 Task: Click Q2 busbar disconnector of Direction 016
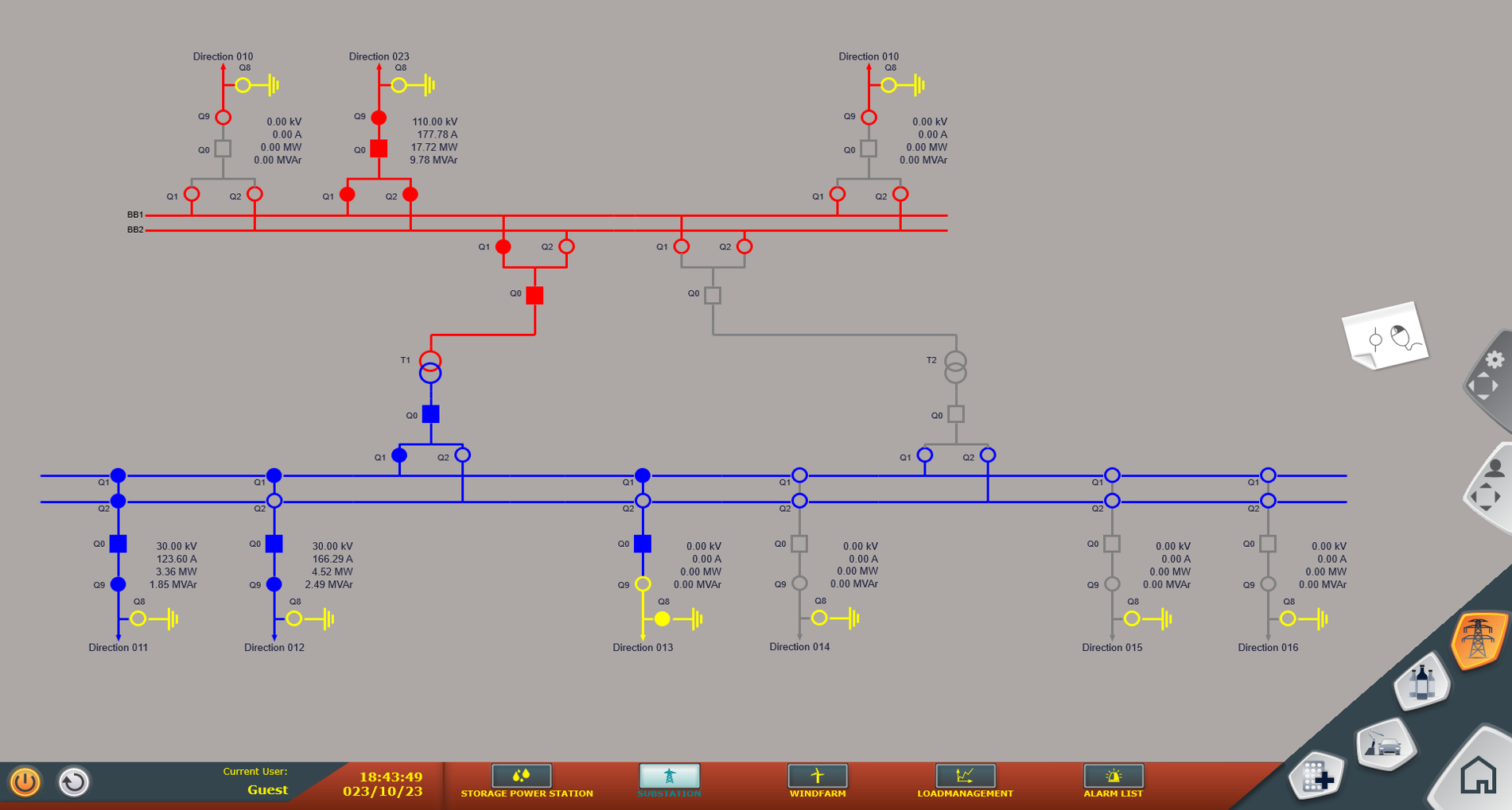click(x=1269, y=501)
